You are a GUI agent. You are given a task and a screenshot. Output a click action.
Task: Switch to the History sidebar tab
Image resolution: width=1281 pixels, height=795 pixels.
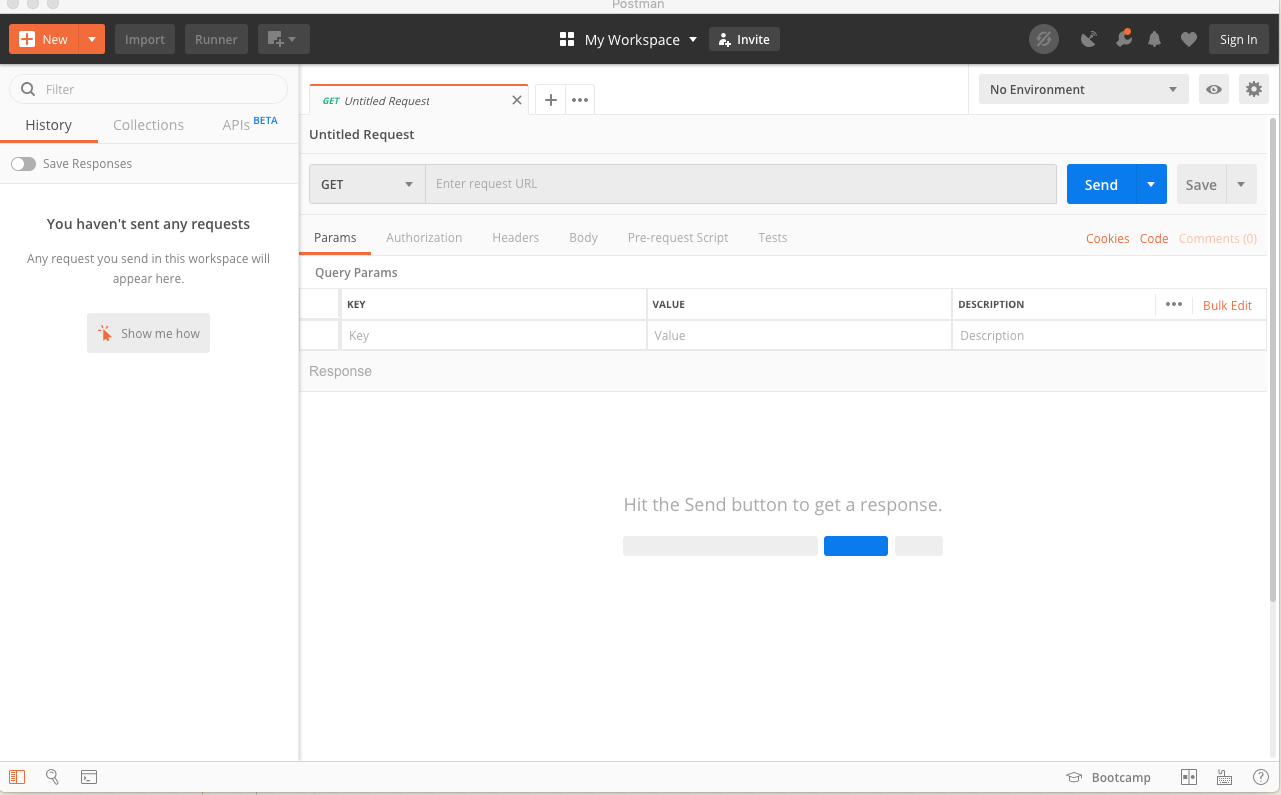[49, 125]
